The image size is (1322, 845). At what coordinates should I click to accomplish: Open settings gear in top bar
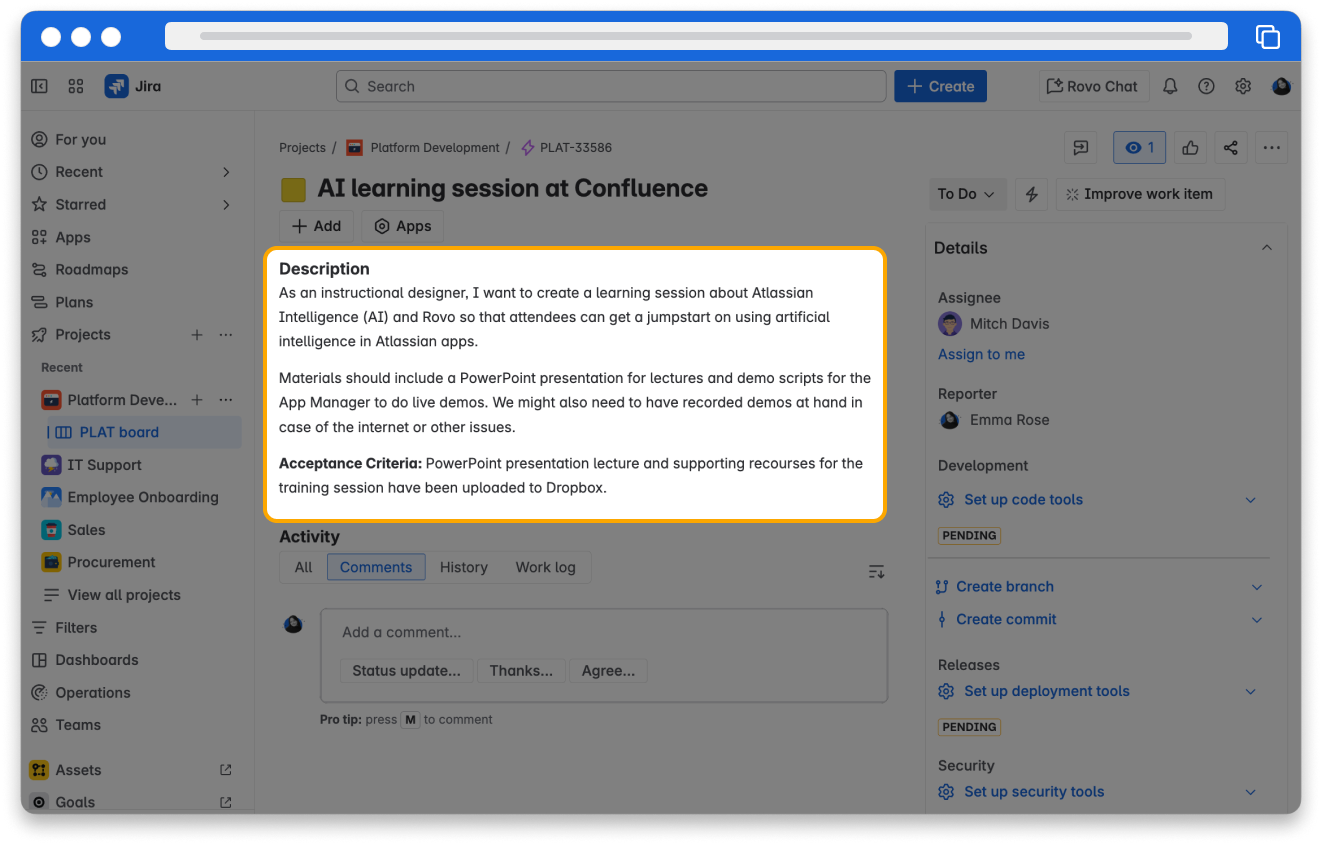[x=1243, y=86]
